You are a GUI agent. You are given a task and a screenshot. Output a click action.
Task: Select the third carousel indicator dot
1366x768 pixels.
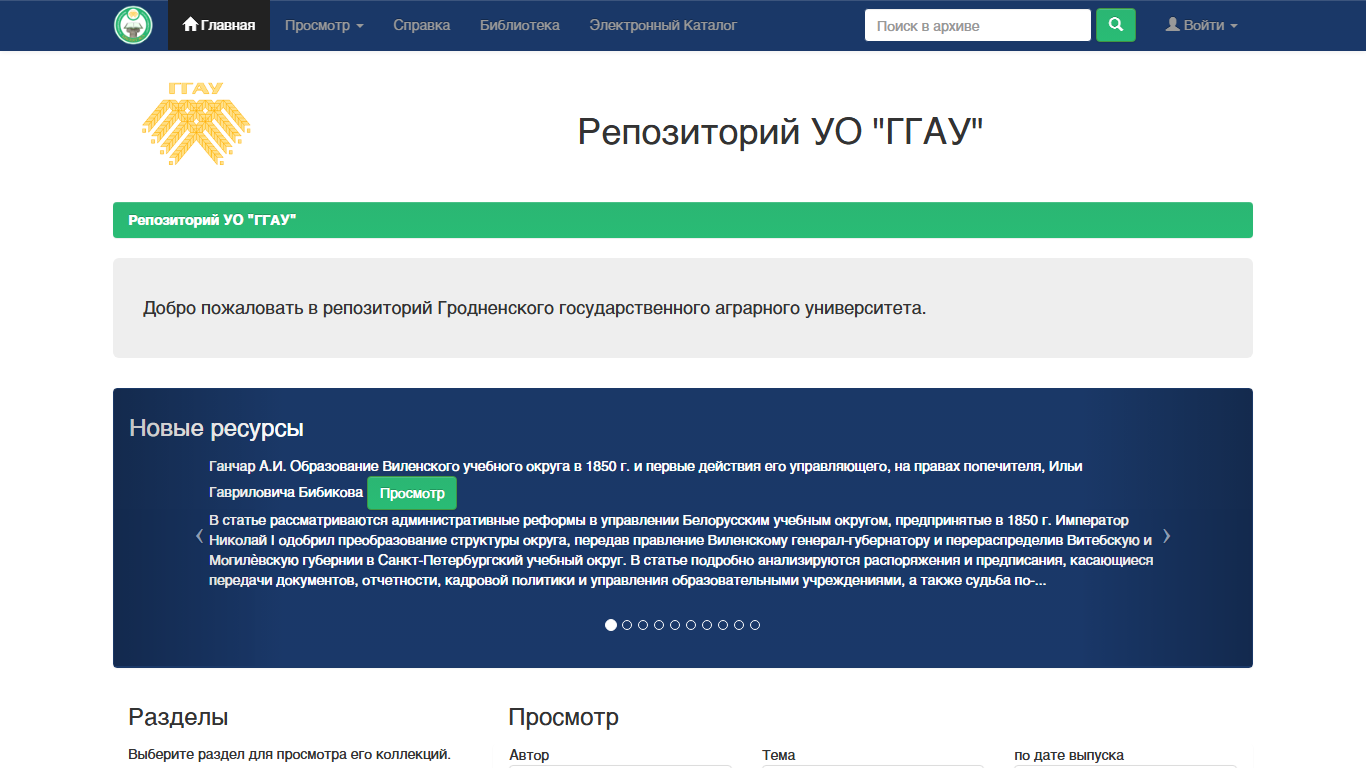(643, 625)
